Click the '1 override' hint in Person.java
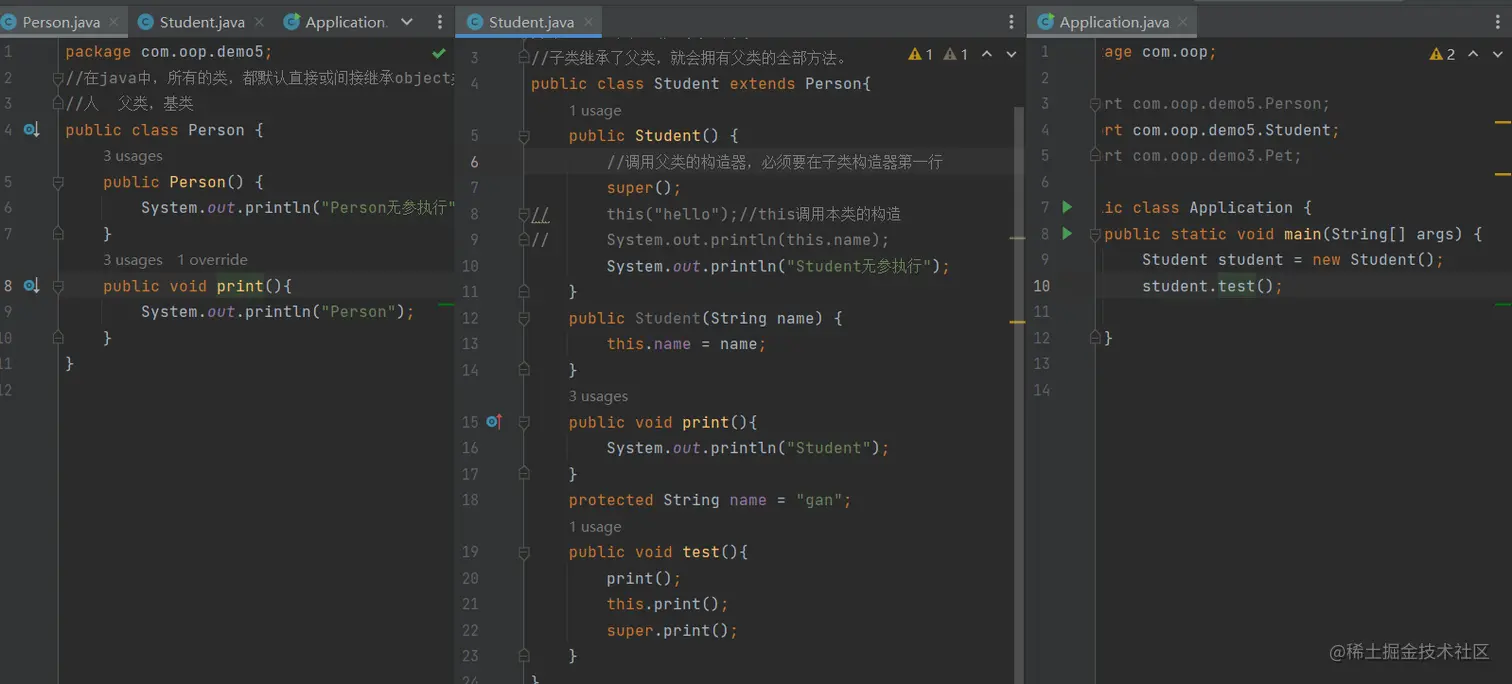 (213, 260)
